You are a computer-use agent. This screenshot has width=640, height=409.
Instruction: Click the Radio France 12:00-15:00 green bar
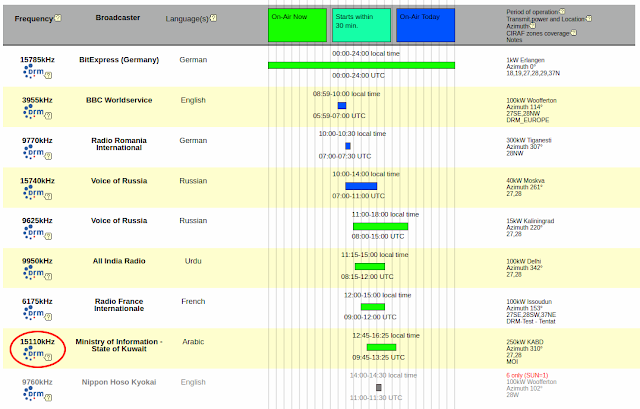[x=373, y=307]
